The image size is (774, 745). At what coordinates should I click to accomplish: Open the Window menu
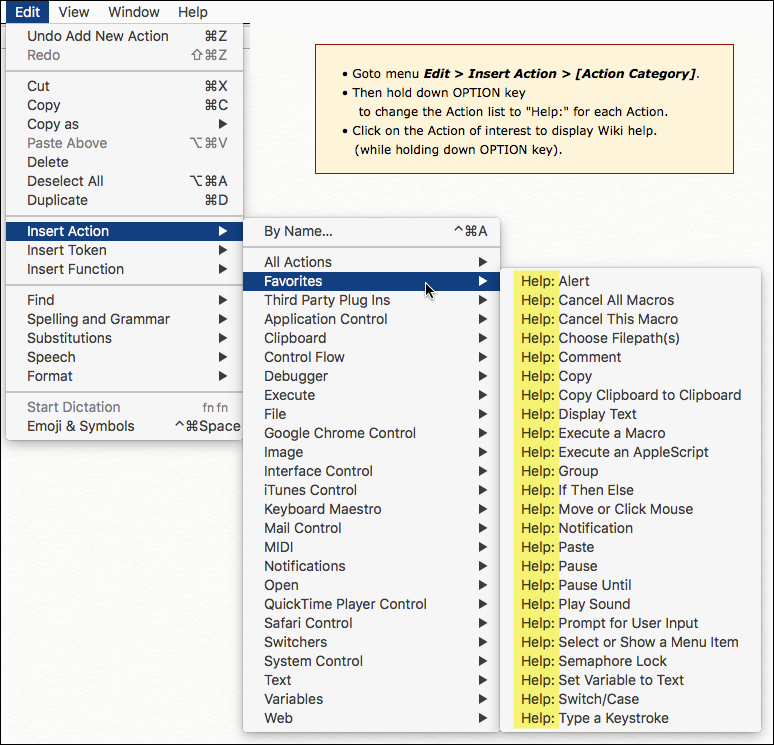click(133, 12)
